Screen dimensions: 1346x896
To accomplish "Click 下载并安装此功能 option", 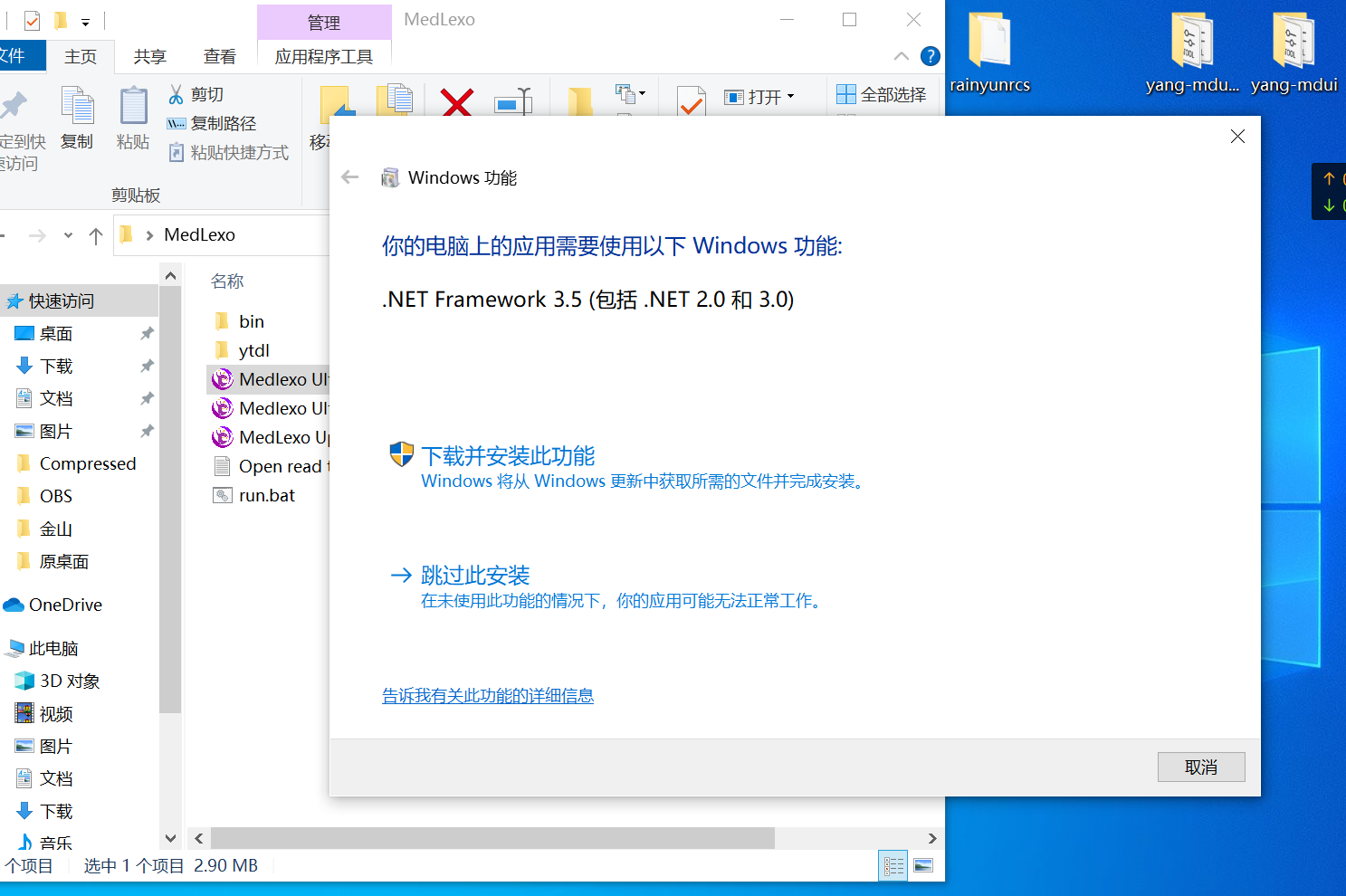I will pyautogui.click(x=627, y=466).
